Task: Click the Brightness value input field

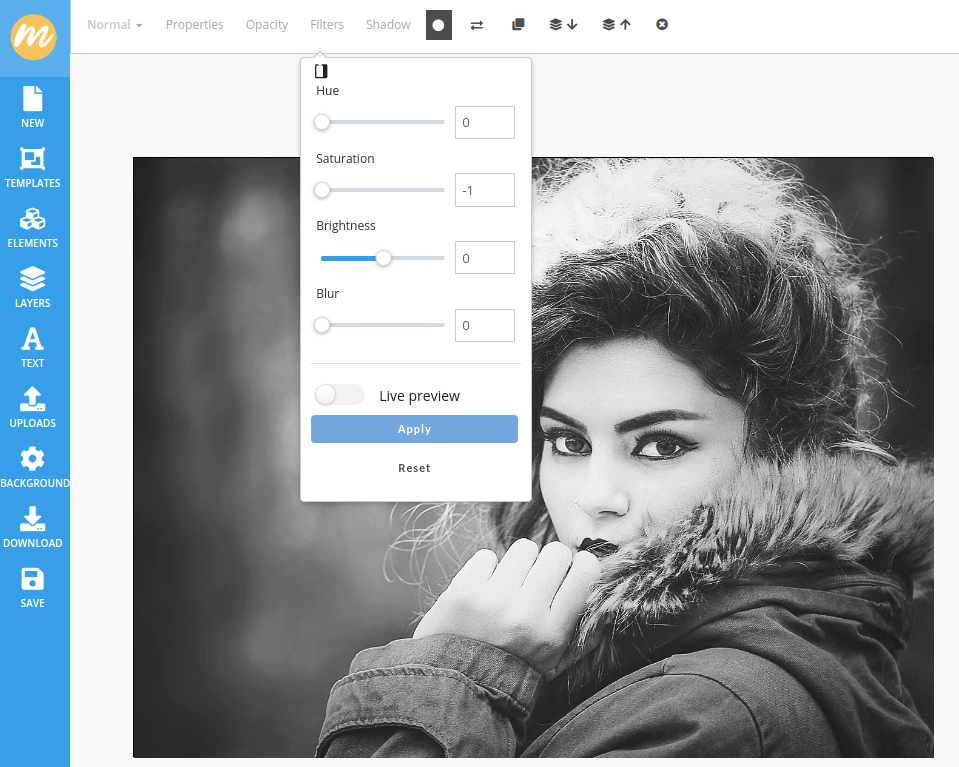Action: pos(484,258)
